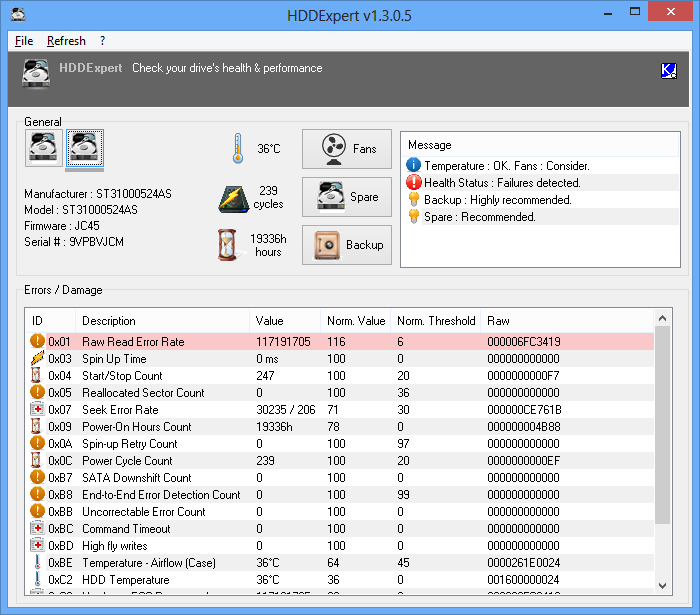This screenshot has width=700, height=615.
Task: Click the Spare button
Action: 347,197
